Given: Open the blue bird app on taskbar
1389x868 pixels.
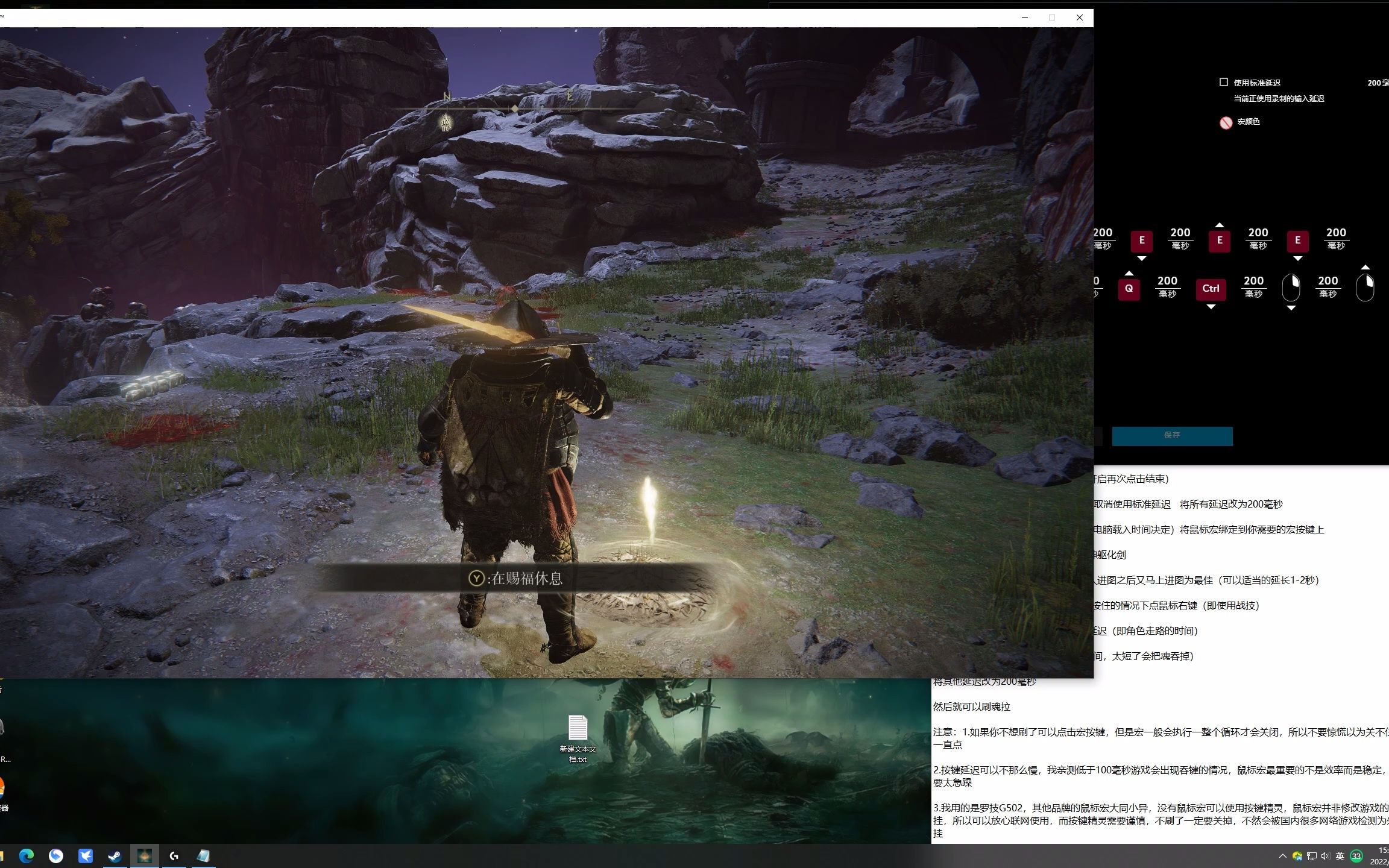Looking at the screenshot, I should coord(86,856).
